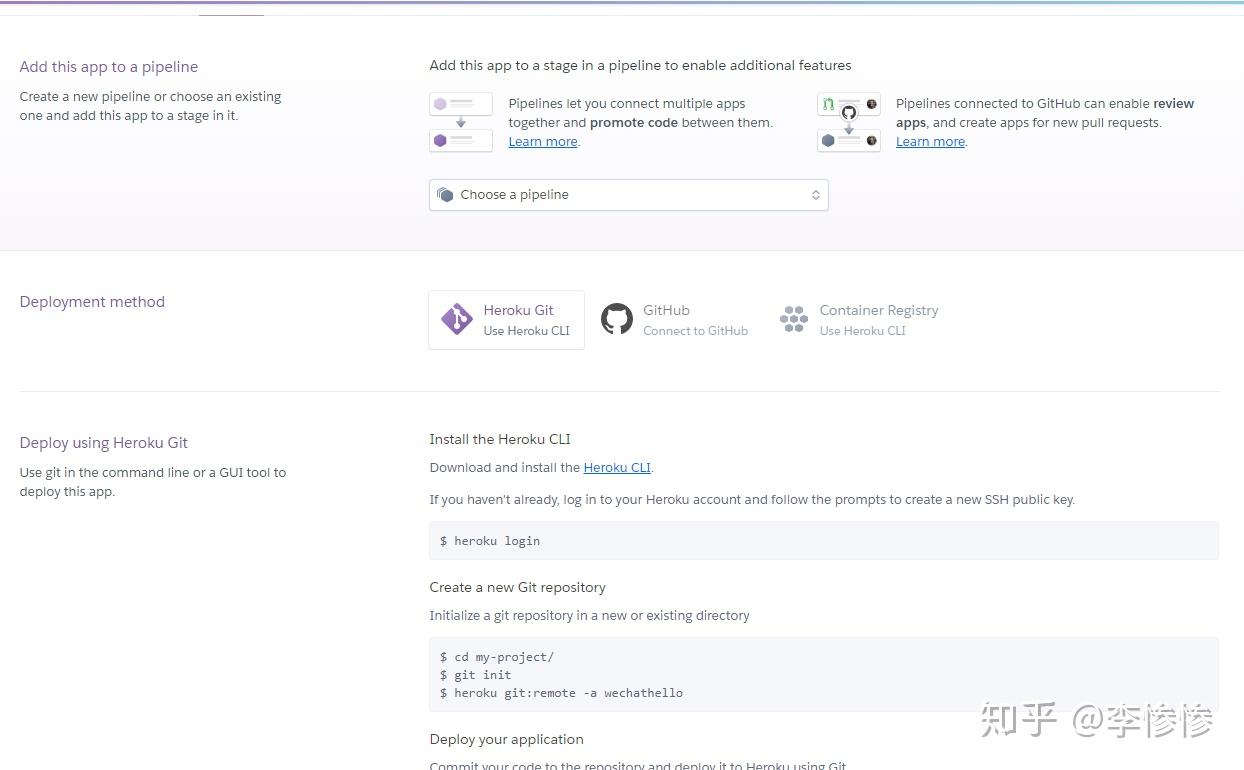The height and width of the screenshot is (770, 1244).
Task: Click the heroku login command box
Action: click(823, 541)
